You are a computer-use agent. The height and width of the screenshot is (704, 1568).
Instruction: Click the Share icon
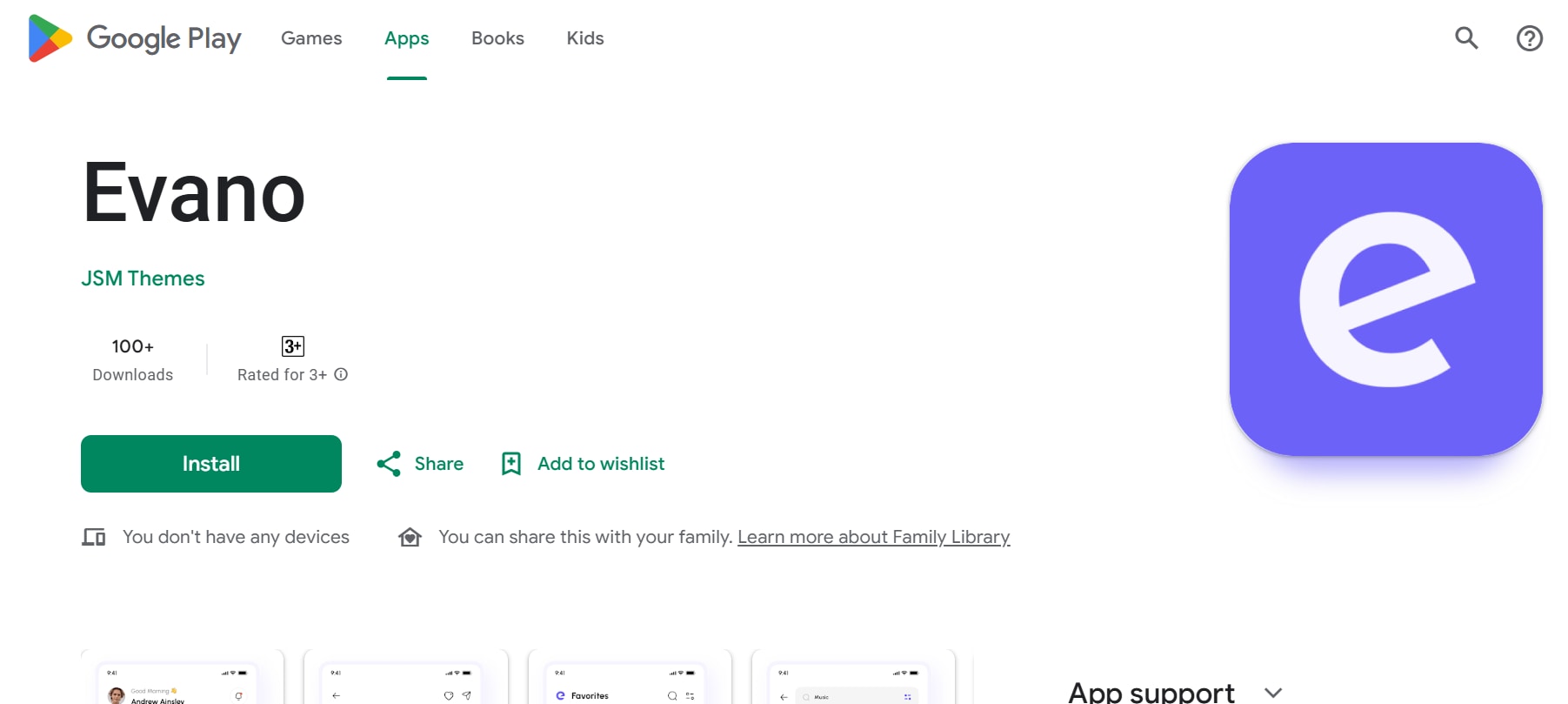point(389,464)
